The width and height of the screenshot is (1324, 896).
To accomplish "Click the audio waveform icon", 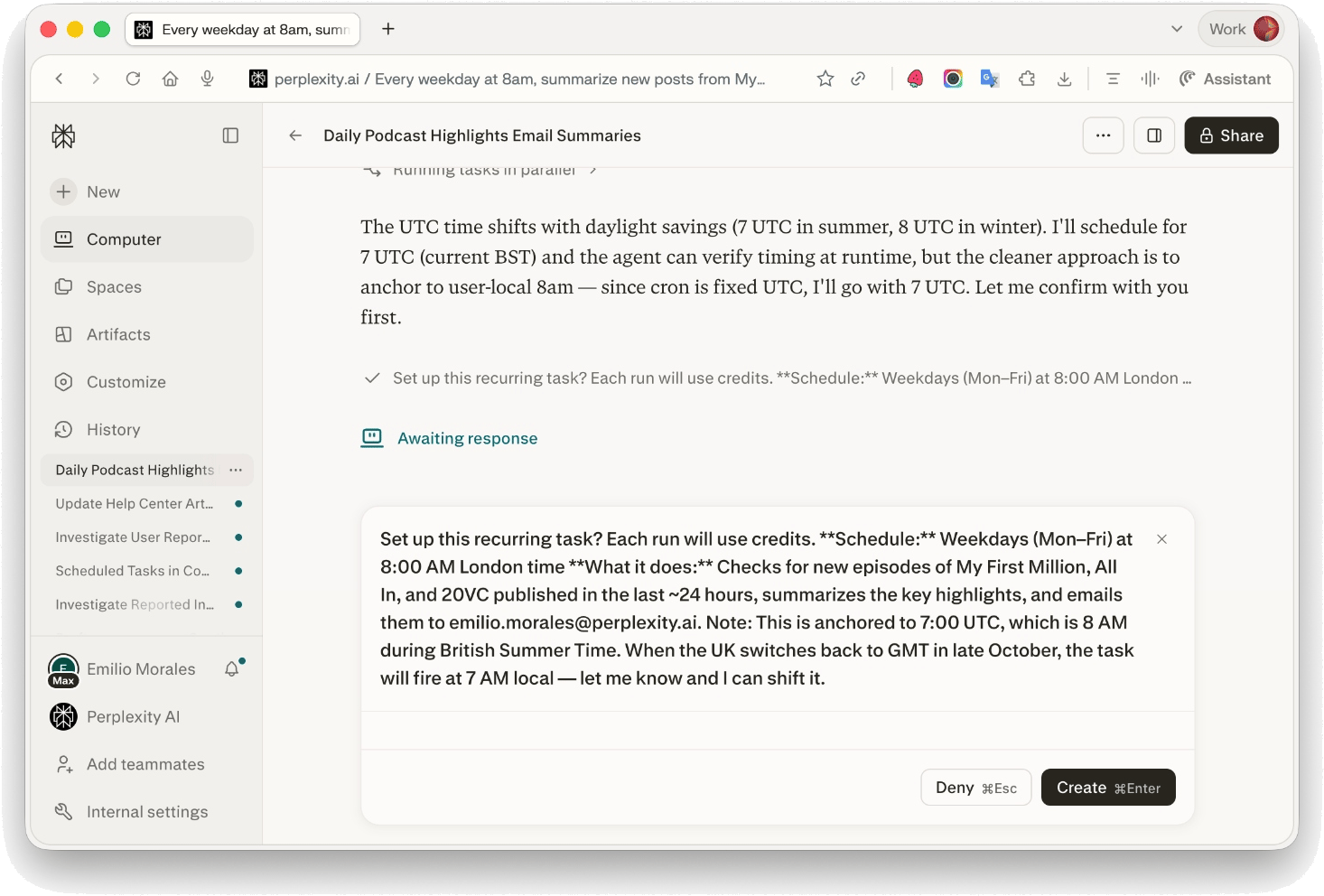I will tap(1150, 79).
